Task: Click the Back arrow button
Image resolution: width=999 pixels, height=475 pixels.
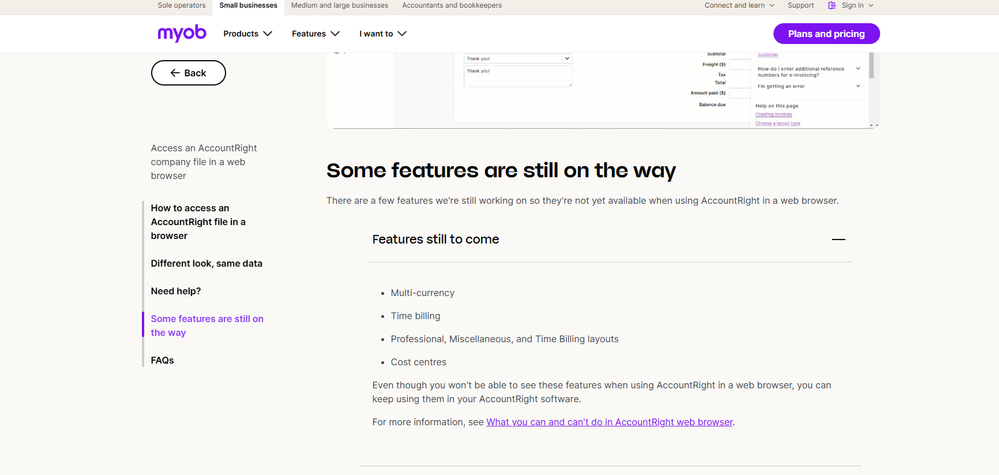Action: pos(188,73)
